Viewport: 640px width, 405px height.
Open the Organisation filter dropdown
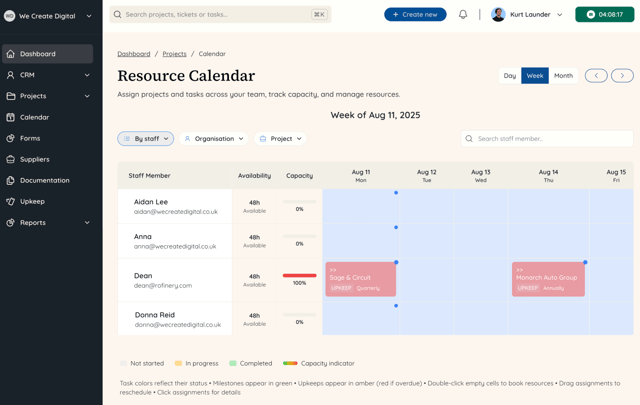click(x=213, y=139)
